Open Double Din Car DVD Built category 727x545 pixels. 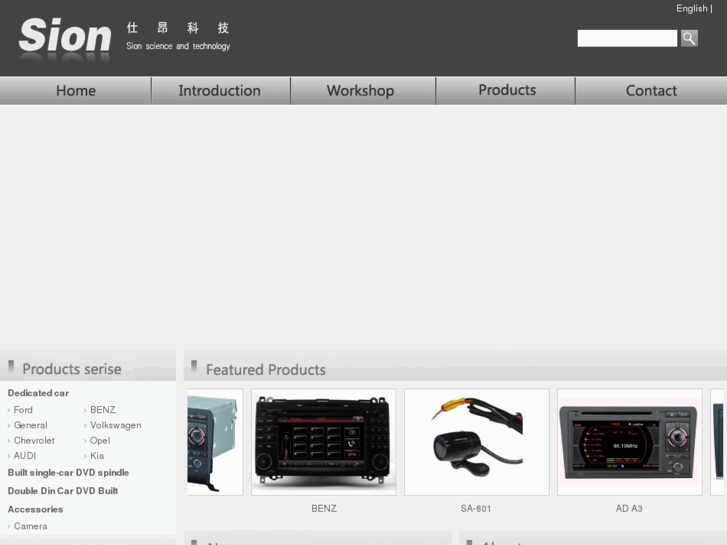pyautogui.click(x=63, y=491)
